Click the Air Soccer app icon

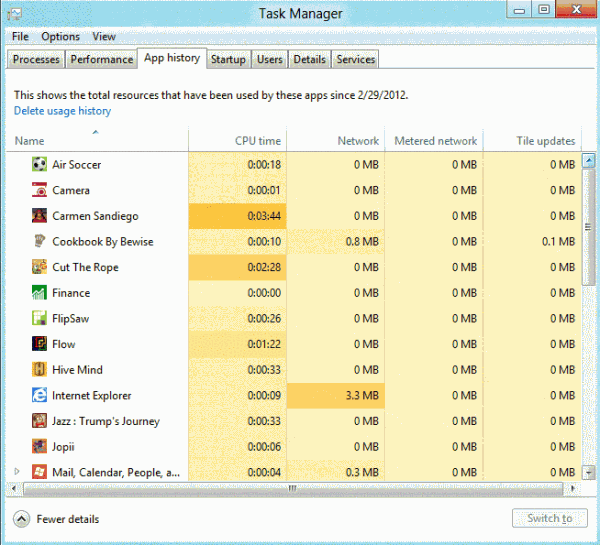pos(39,165)
